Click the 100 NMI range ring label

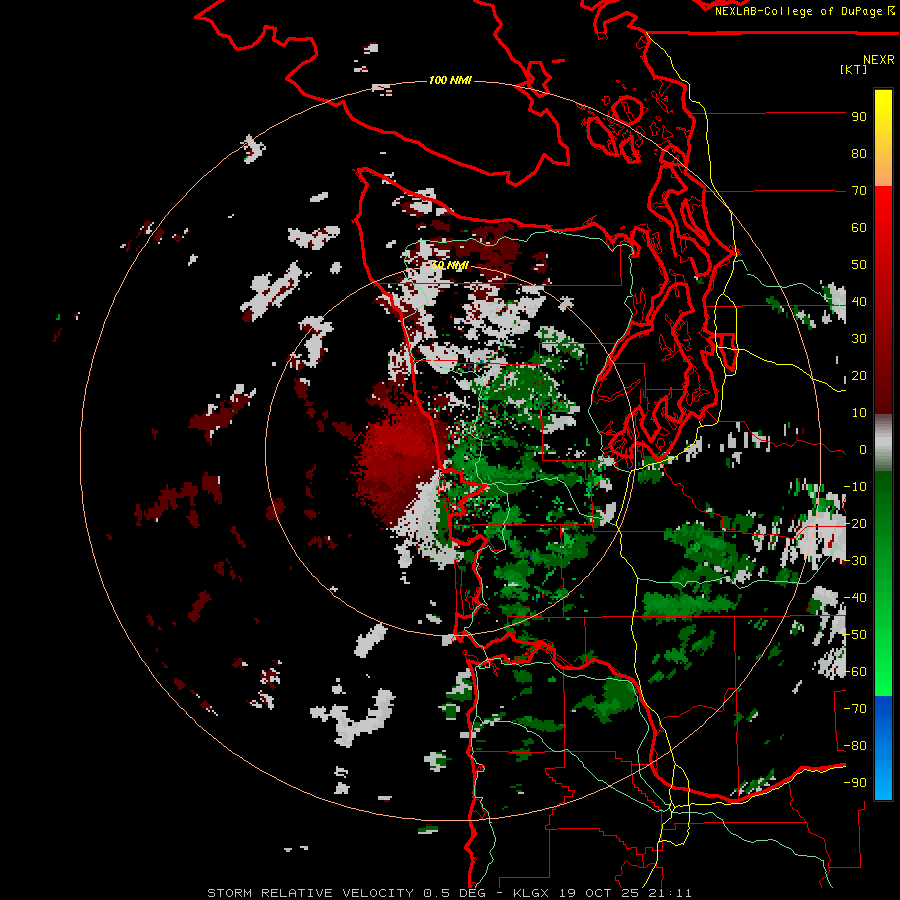450,80
